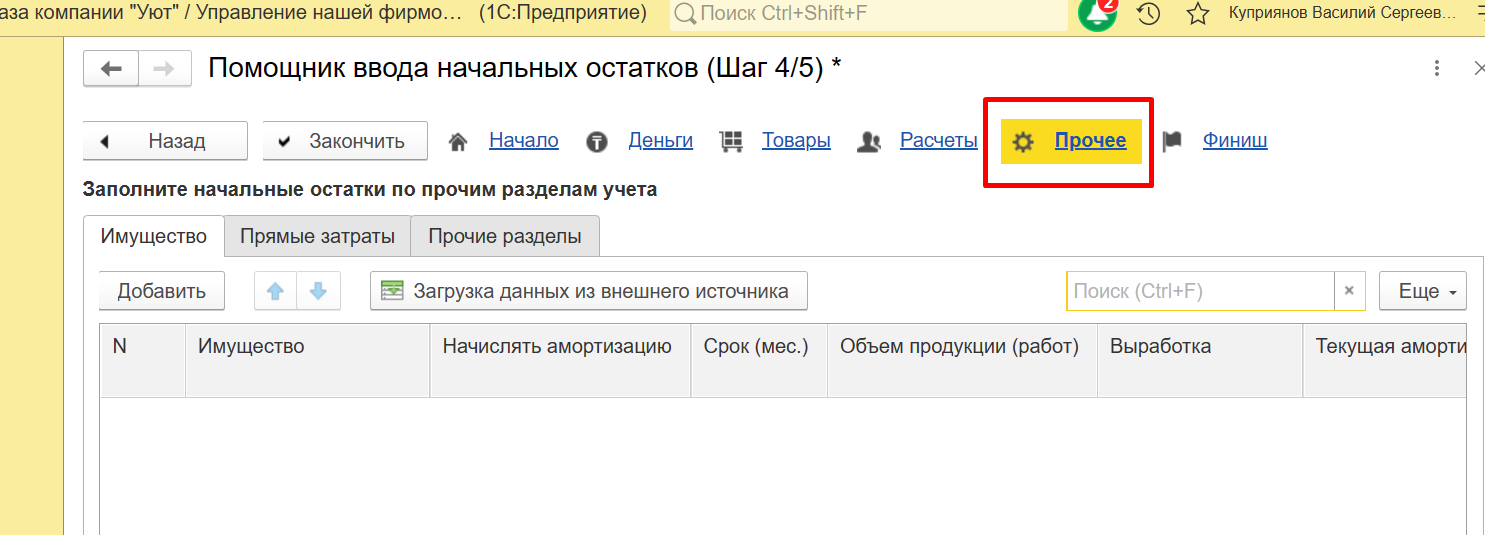Image resolution: width=1485 pixels, height=535 pixels.
Task: Click the Закончить button
Action: [x=345, y=141]
